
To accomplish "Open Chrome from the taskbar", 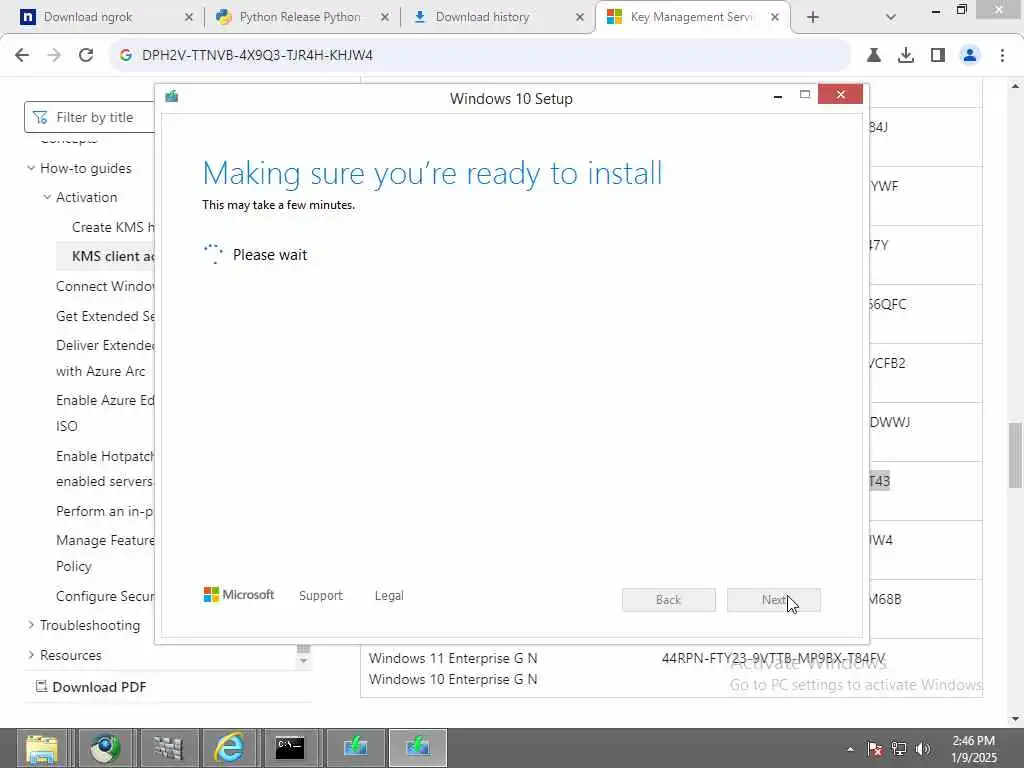I will click(105, 748).
